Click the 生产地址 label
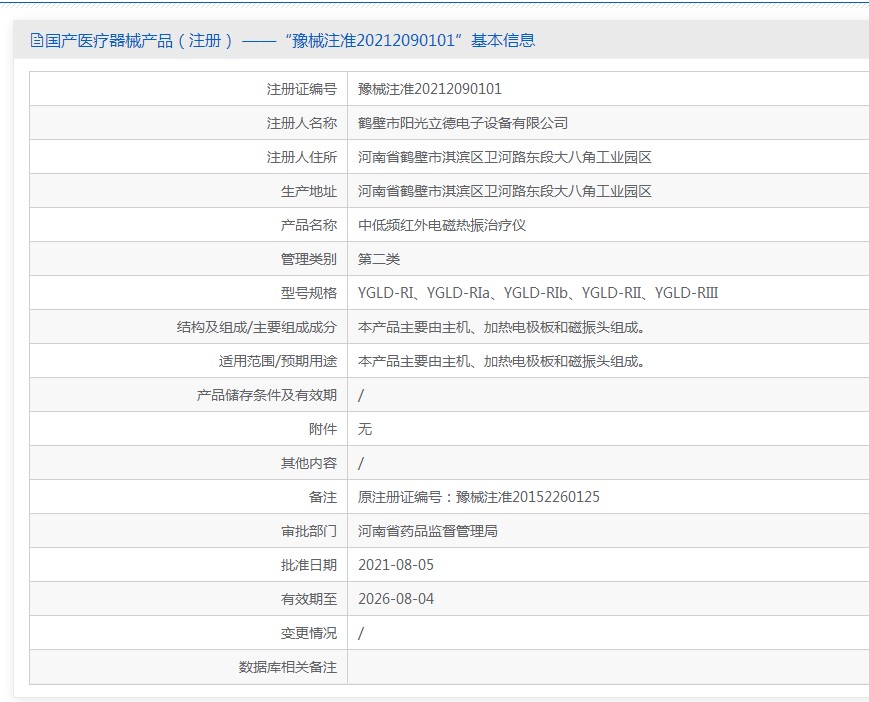This screenshot has height=702, width=869. point(309,191)
